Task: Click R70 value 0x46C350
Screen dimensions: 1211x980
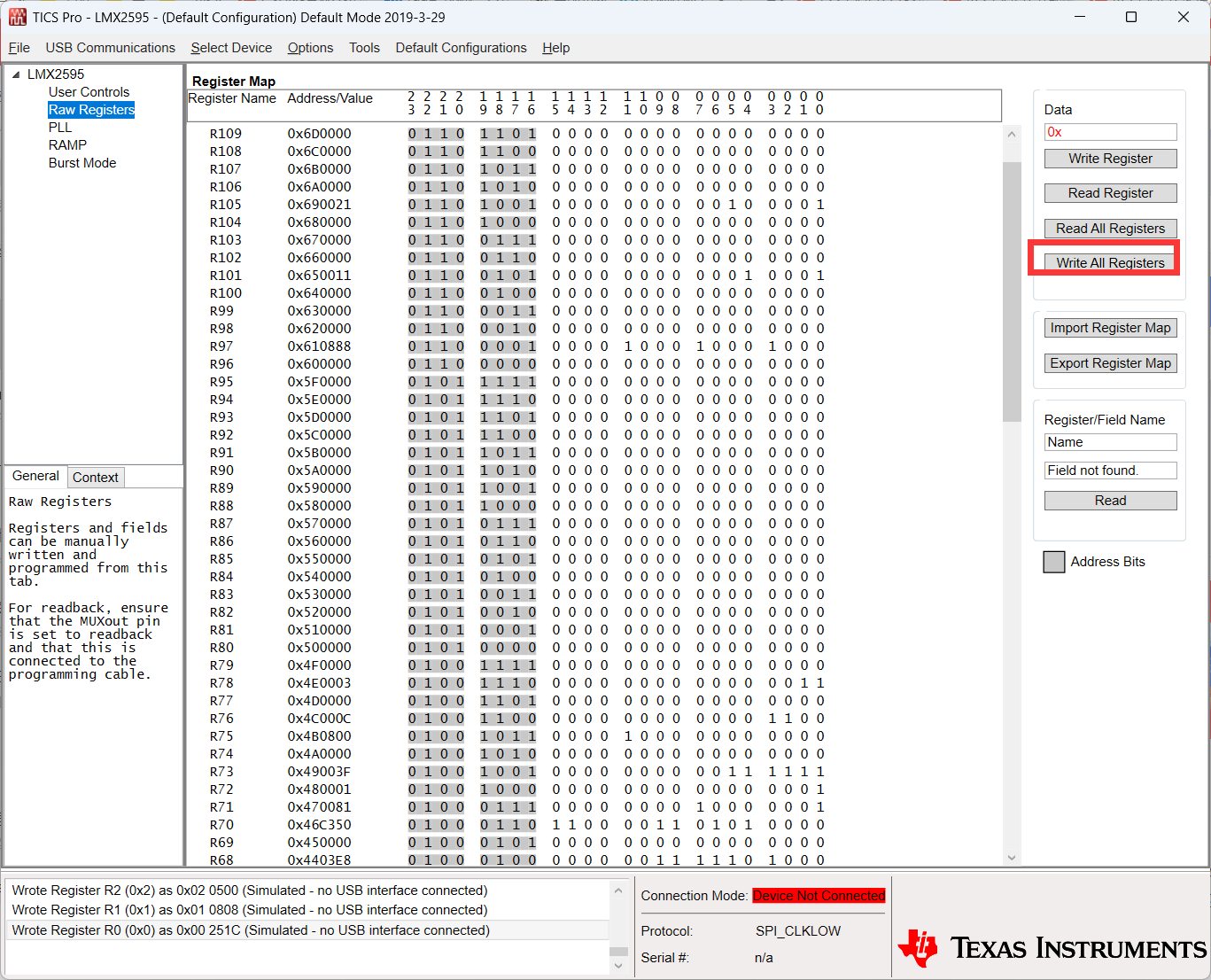Action: [319, 825]
